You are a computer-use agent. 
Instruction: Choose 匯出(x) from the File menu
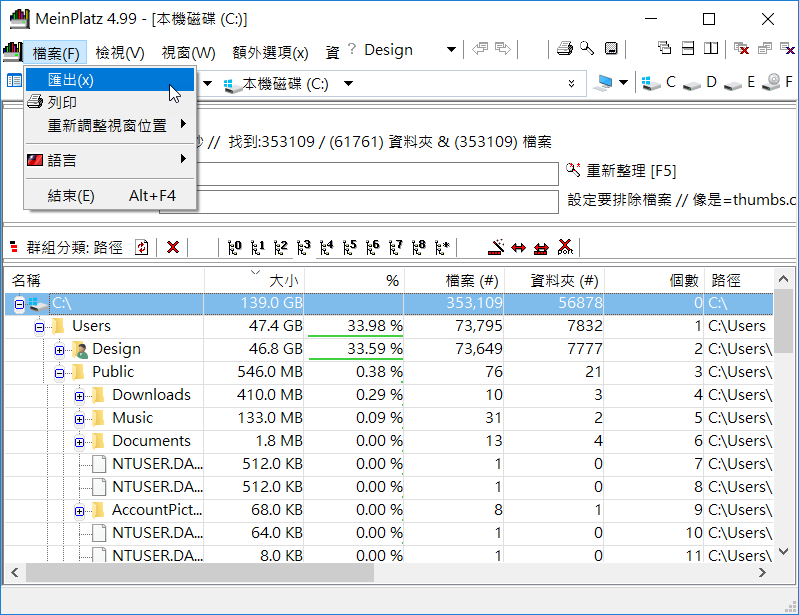coord(71,79)
